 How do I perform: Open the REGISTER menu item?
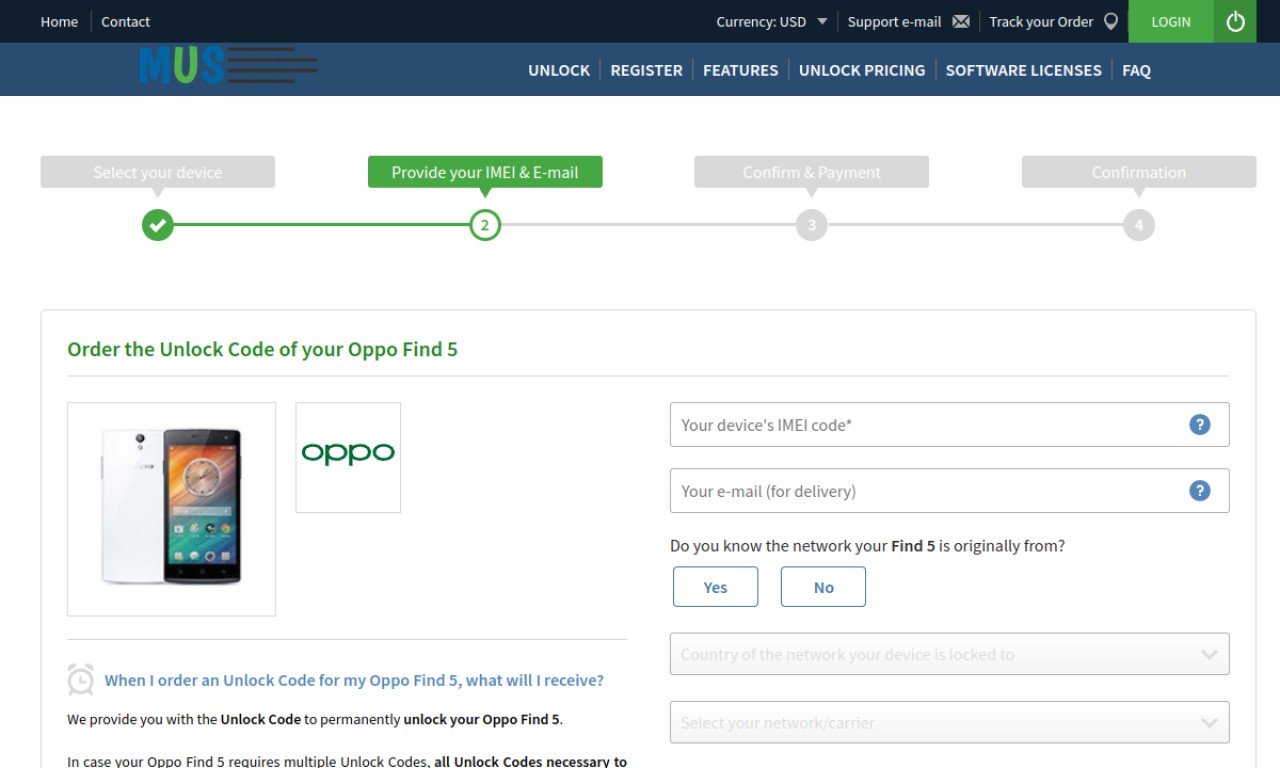[x=646, y=70]
